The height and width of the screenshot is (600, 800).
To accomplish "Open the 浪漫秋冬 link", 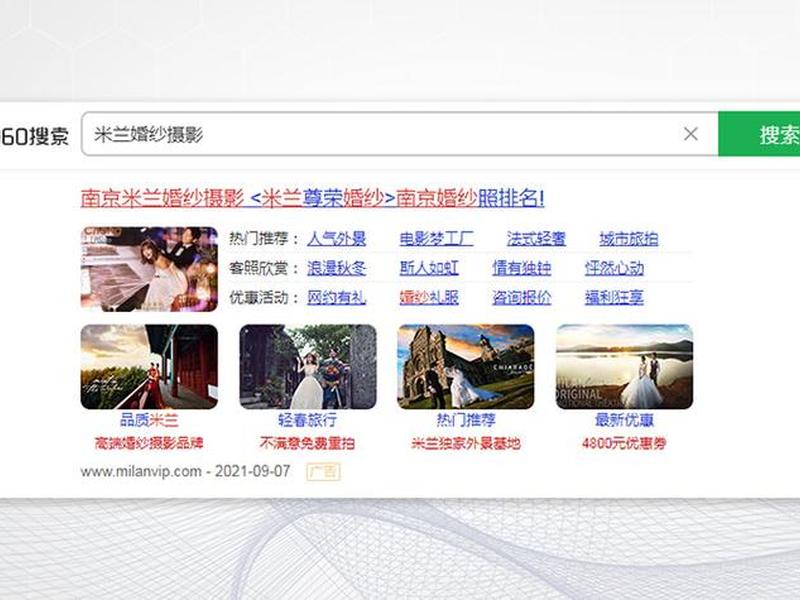I will click(x=337, y=268).
